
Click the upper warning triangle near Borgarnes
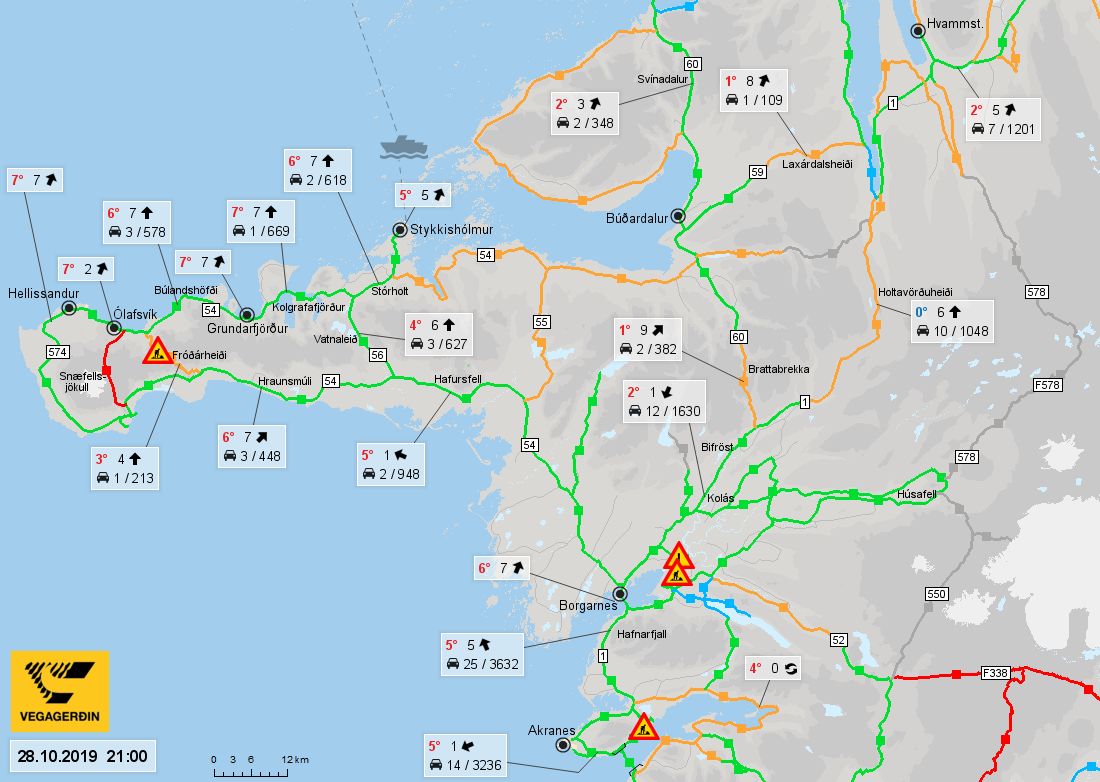point(678,555)
